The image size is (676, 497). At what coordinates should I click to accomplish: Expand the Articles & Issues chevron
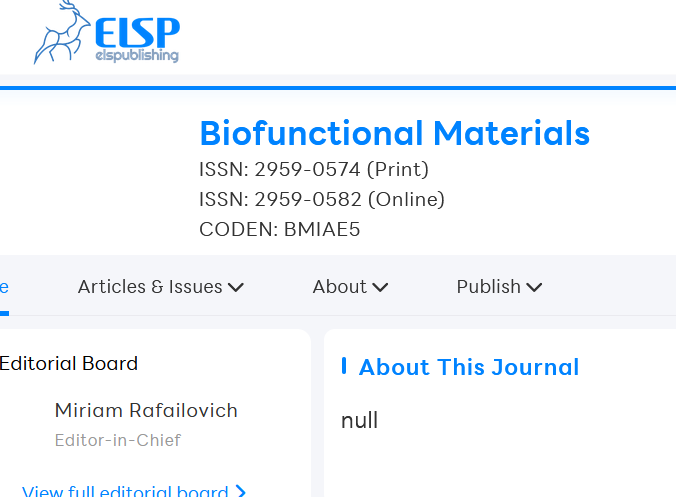pos(236,287)
